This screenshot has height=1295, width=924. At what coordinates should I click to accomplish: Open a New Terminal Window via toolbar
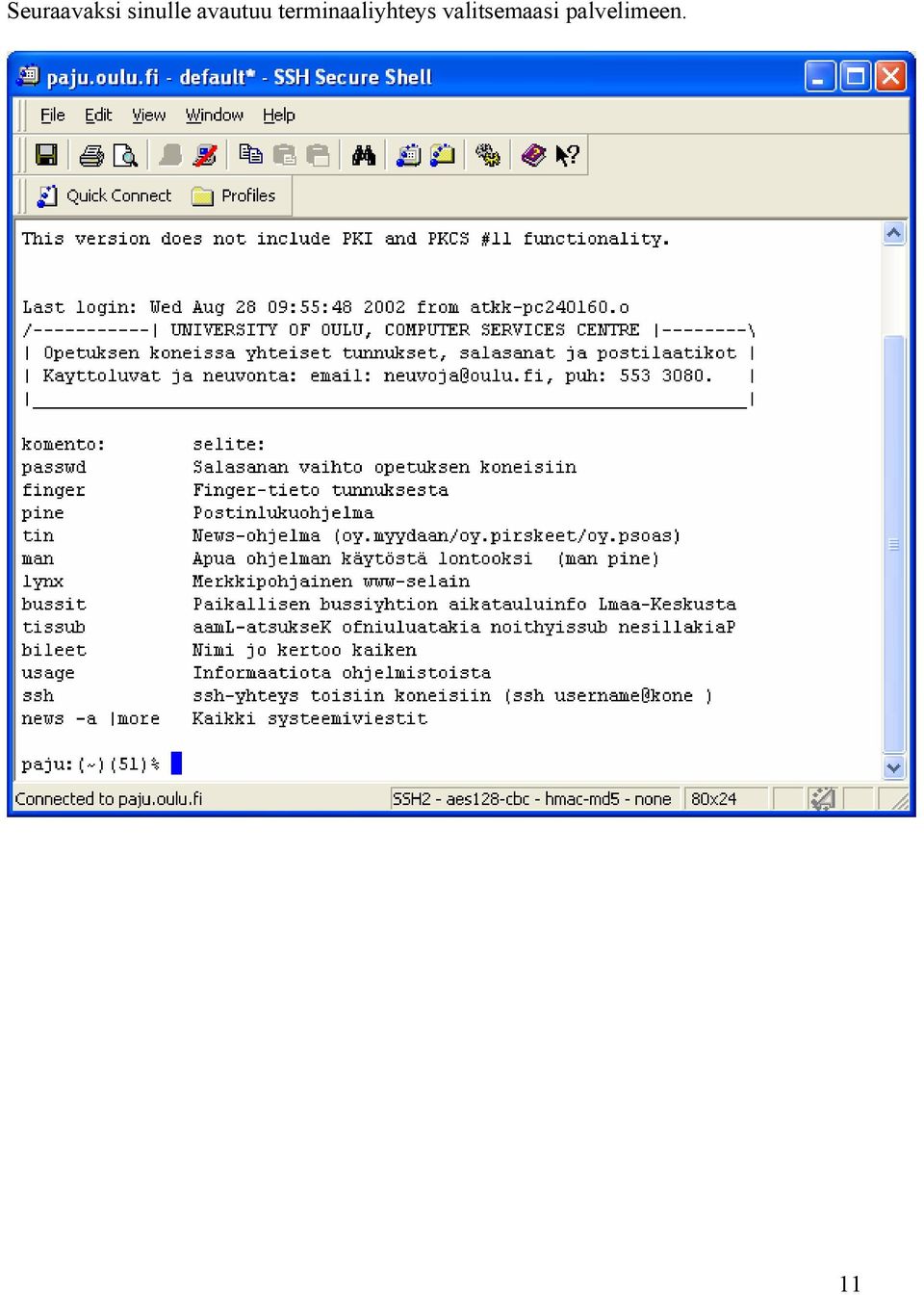409,155
